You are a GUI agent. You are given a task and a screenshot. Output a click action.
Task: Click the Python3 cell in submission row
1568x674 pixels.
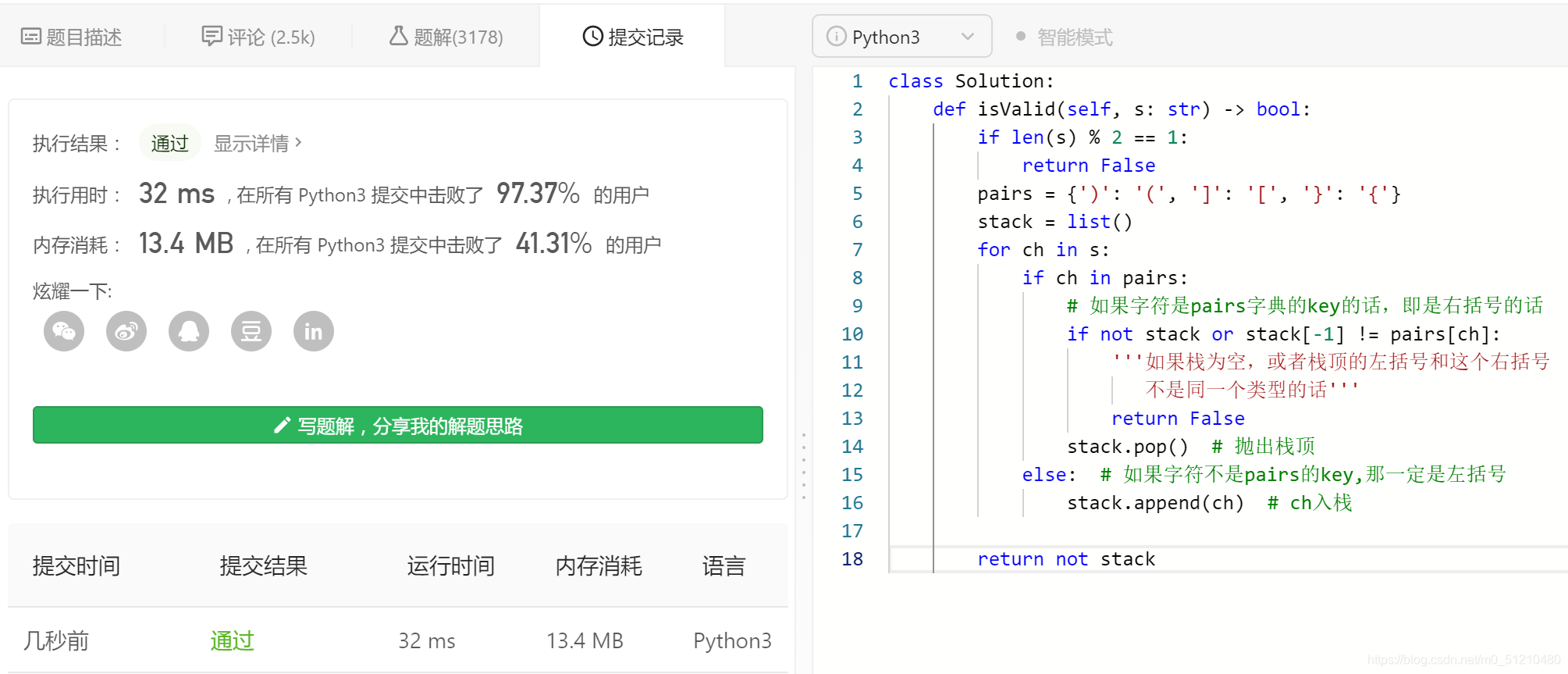coord(732,641)
